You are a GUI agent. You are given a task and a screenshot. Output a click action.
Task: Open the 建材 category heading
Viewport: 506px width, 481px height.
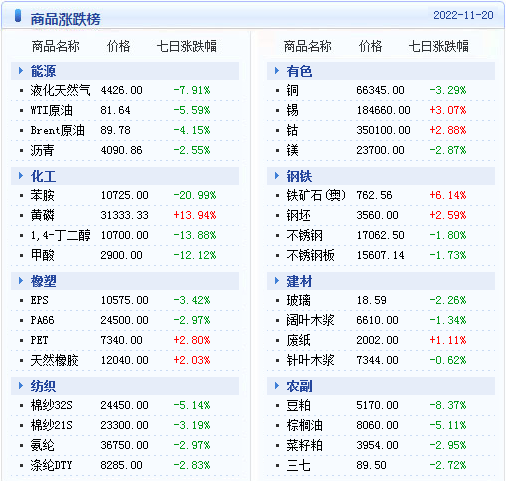point(299,281)
